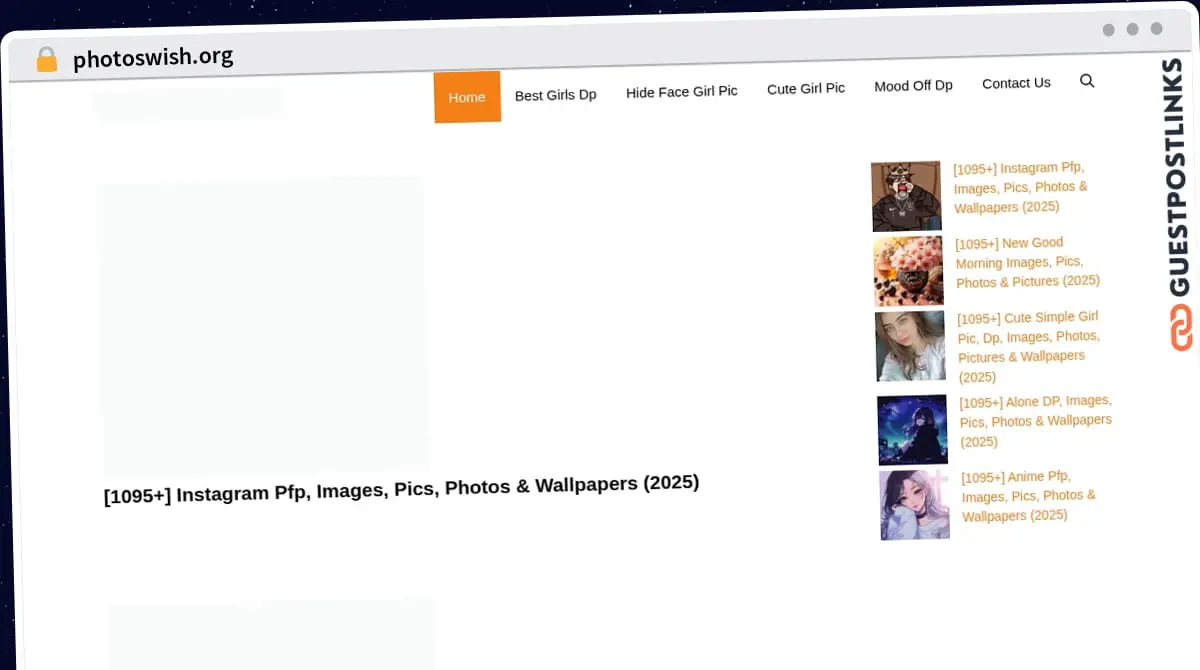Open the main Instagram Pfp article heading
The width and height of the screenshot is (1200, 670).
click(x=401, y=489)
